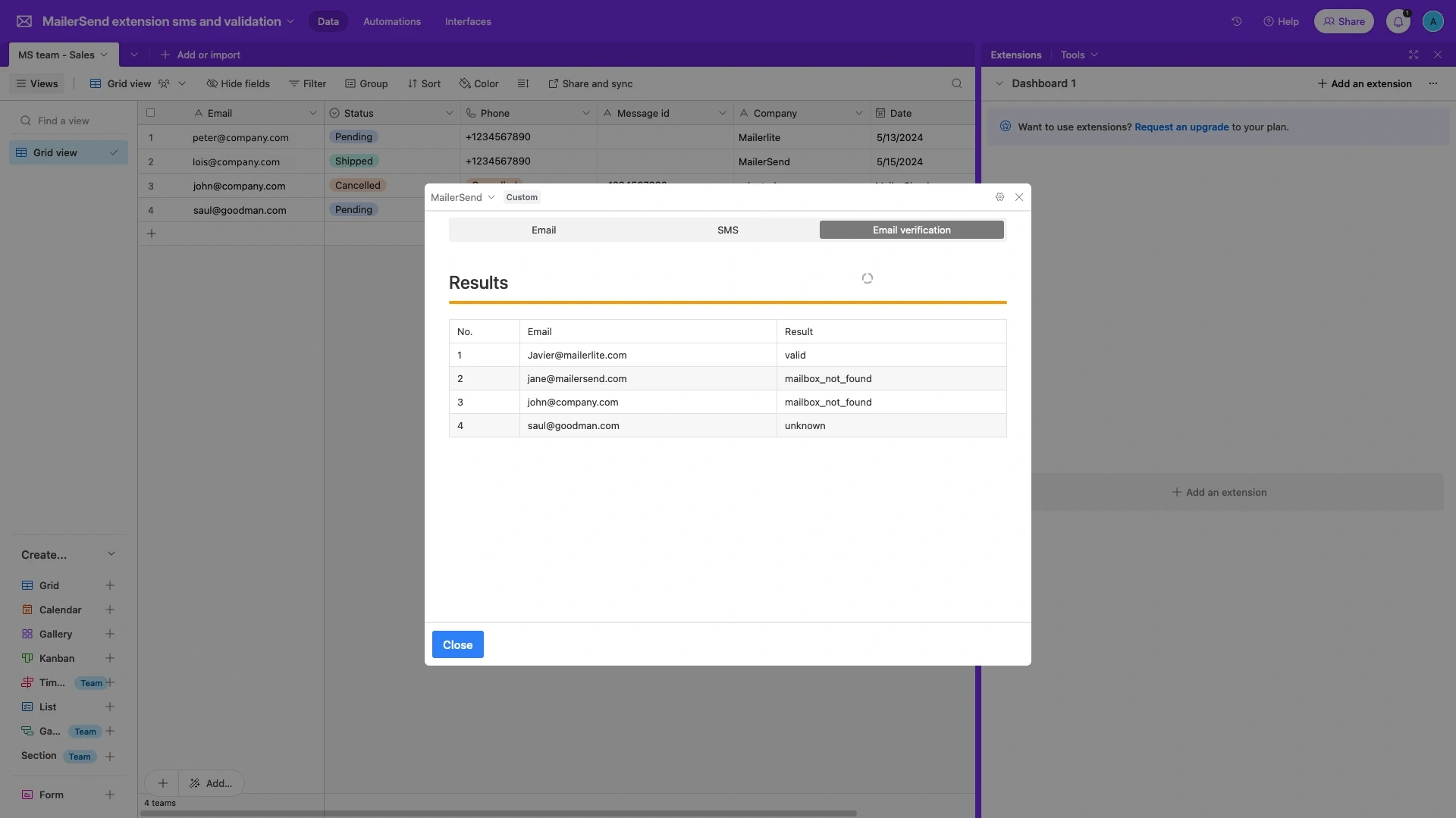Open the notifications bell

(1398, 21)
